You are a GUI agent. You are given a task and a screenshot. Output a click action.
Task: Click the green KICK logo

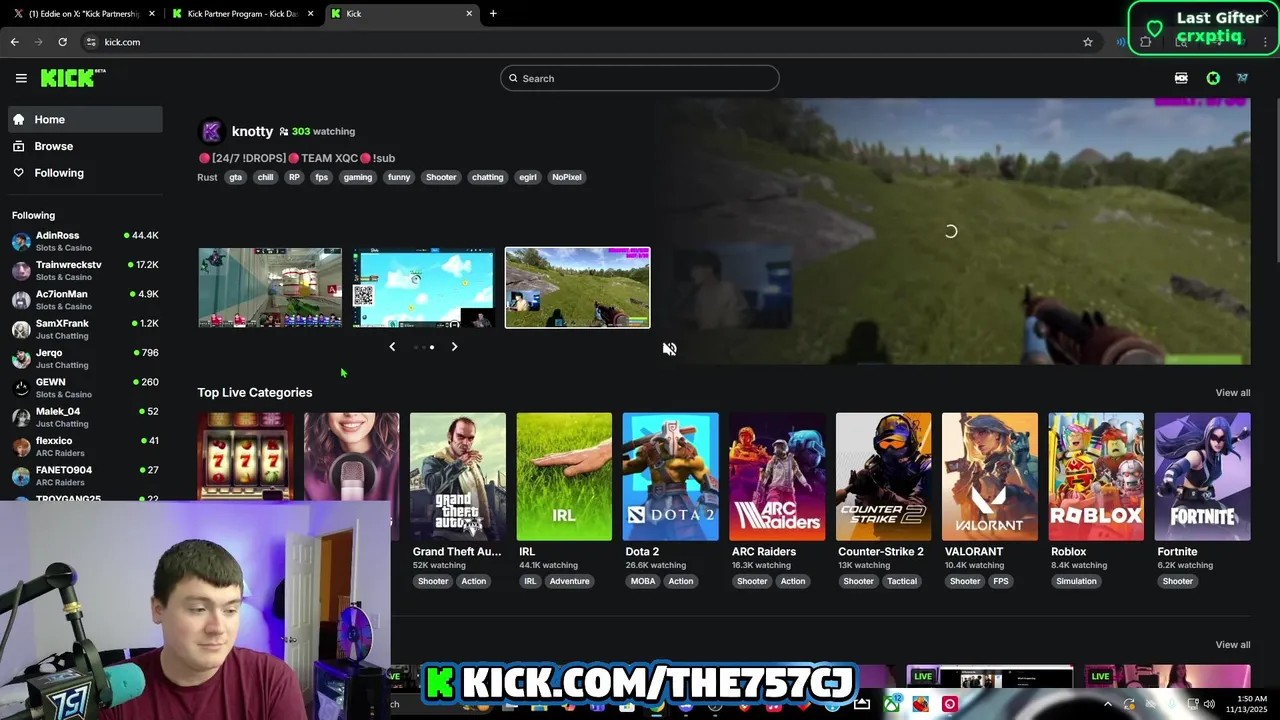coord(70,78)
